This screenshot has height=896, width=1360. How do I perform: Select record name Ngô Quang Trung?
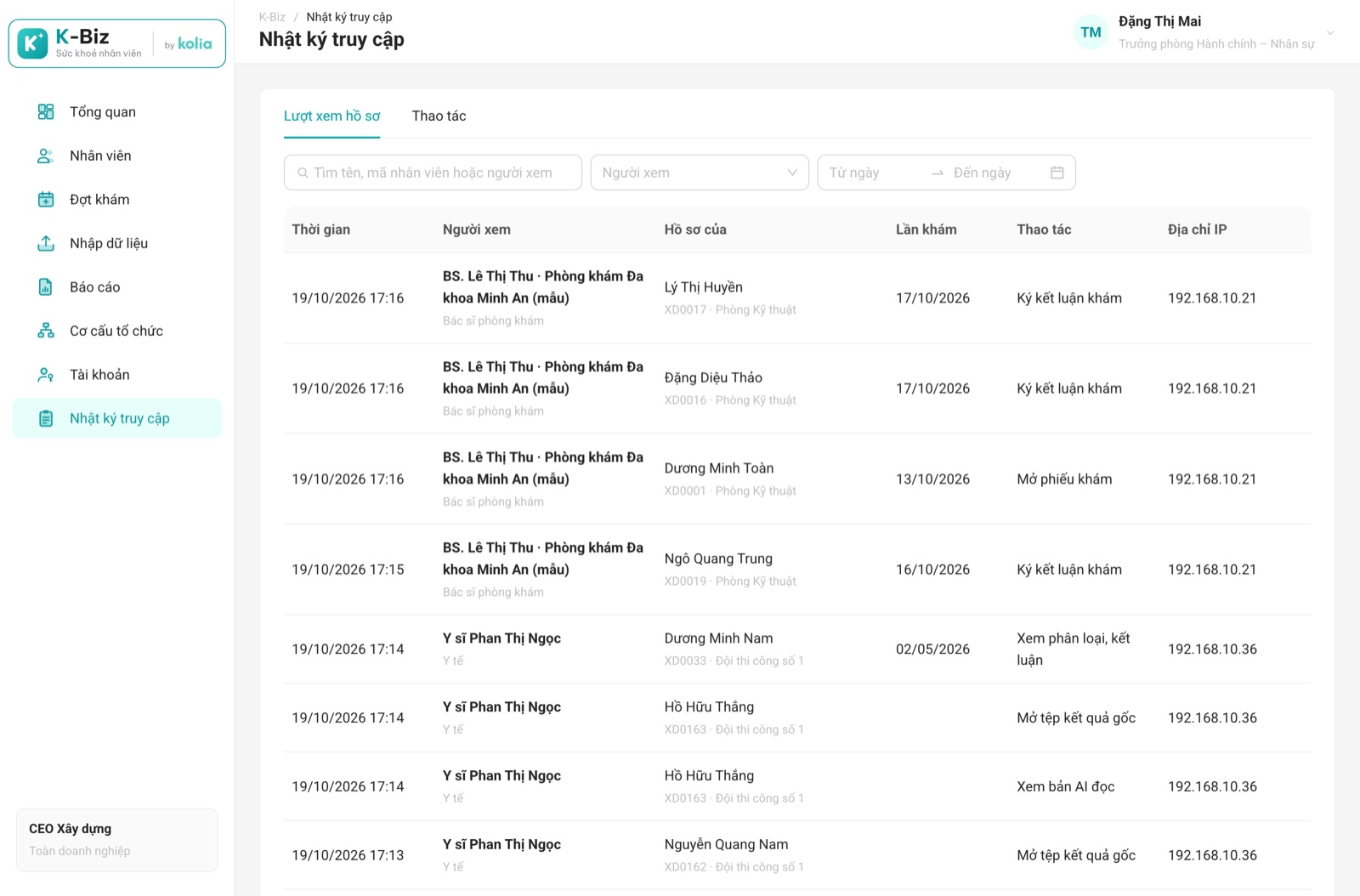[718, 559]
